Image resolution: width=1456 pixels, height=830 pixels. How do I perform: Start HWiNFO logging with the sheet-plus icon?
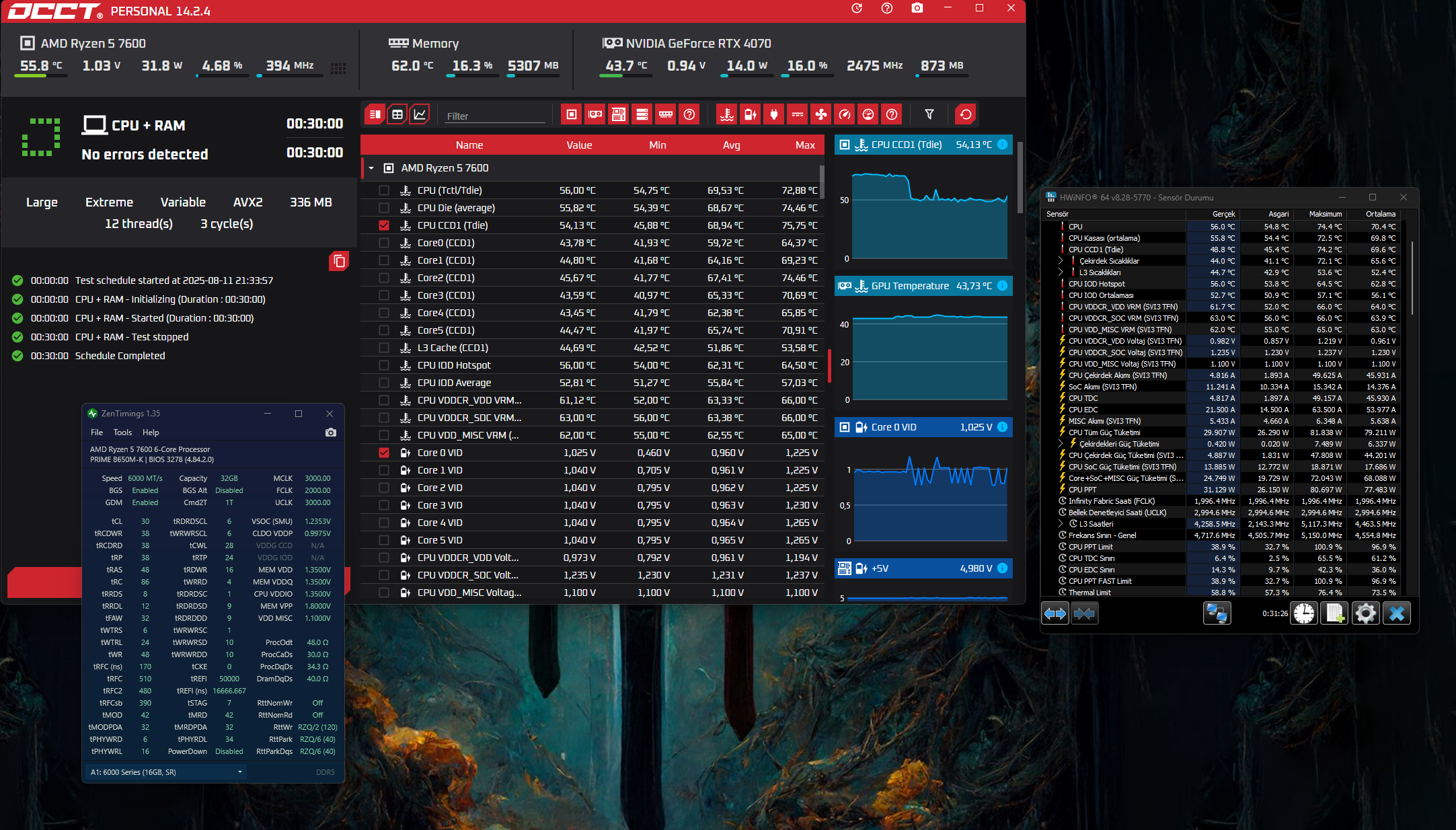pyautogui.click(x=1334, y=613)
